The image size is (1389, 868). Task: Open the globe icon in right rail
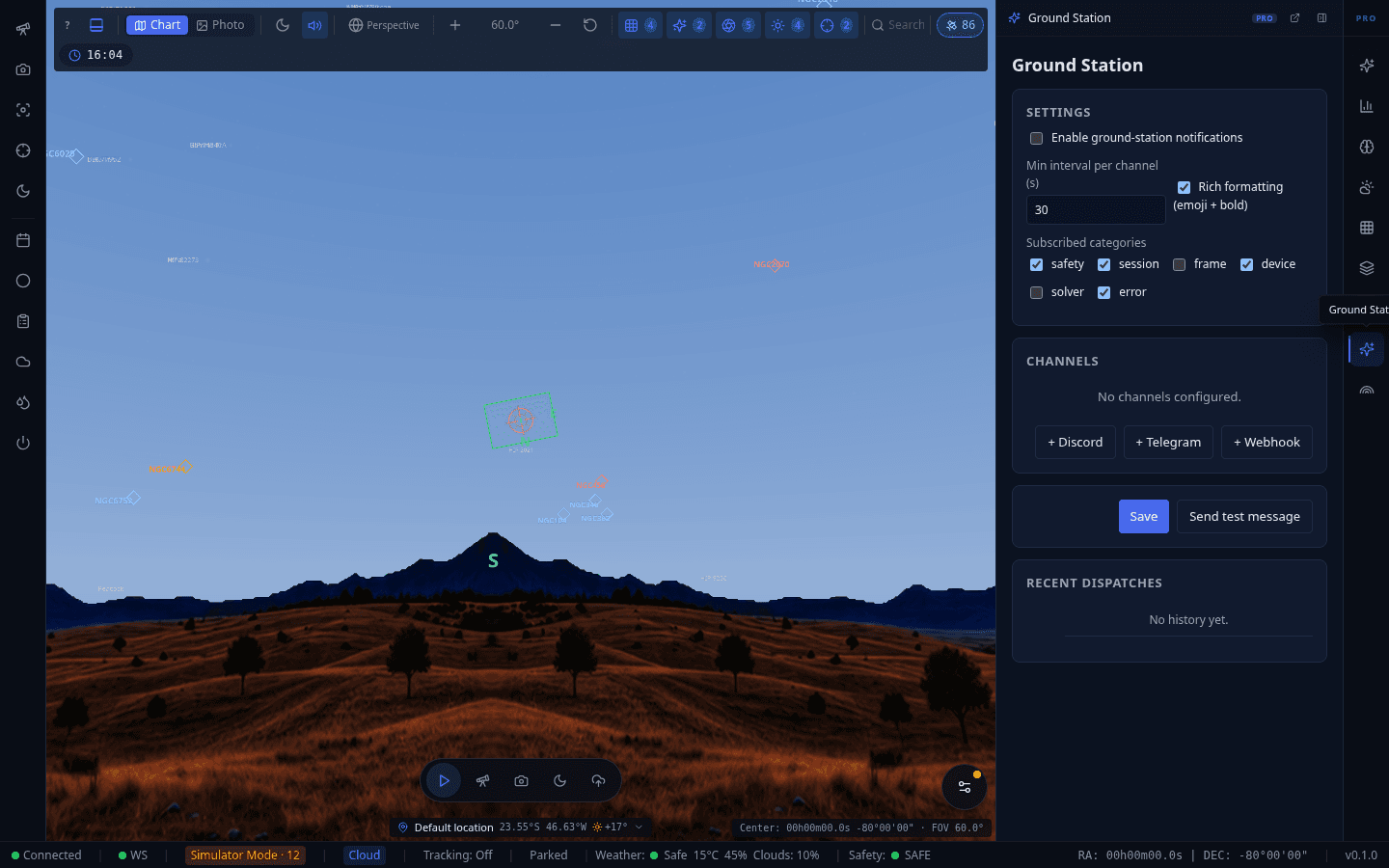pos(1367,147)
